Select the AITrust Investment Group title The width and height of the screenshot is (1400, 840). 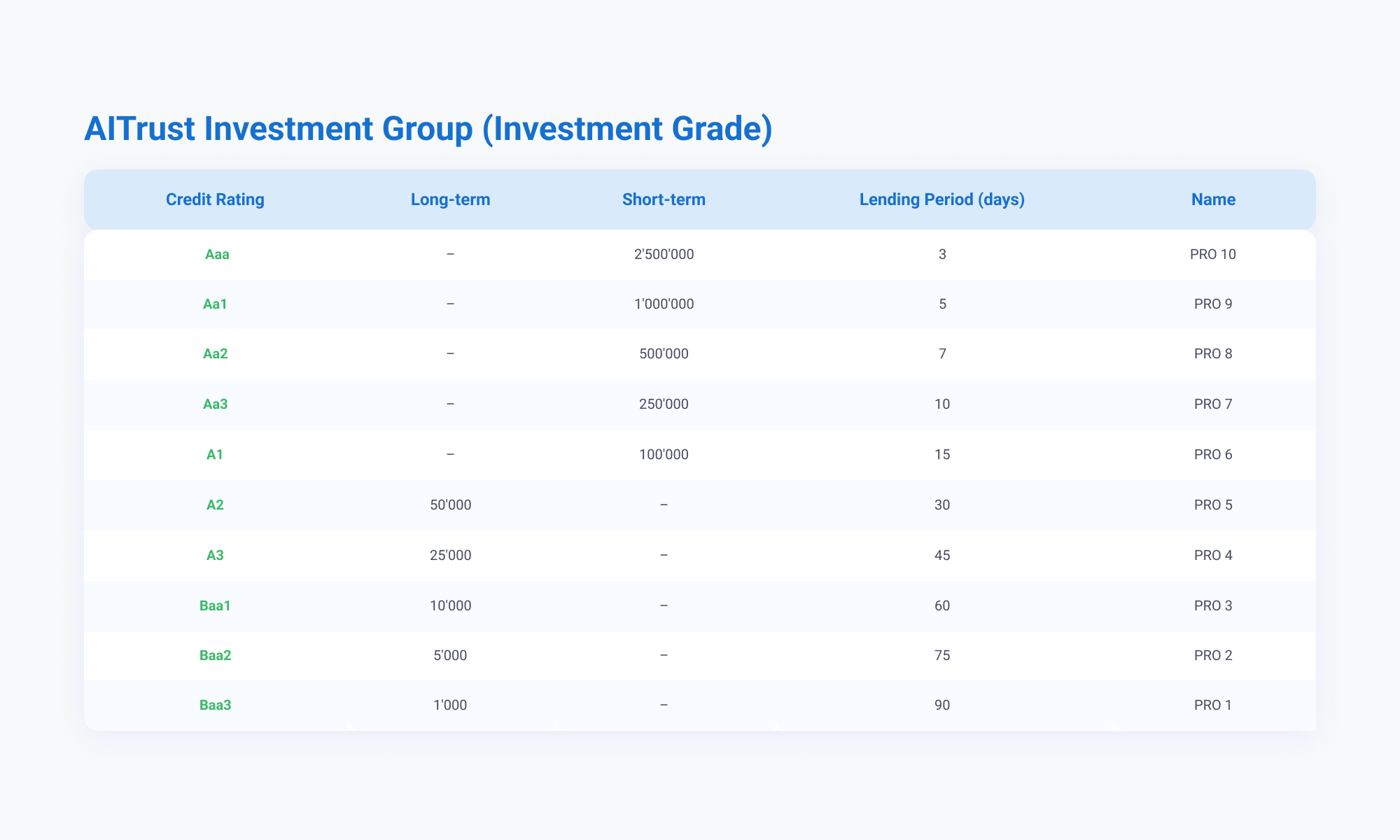point(428,129)
